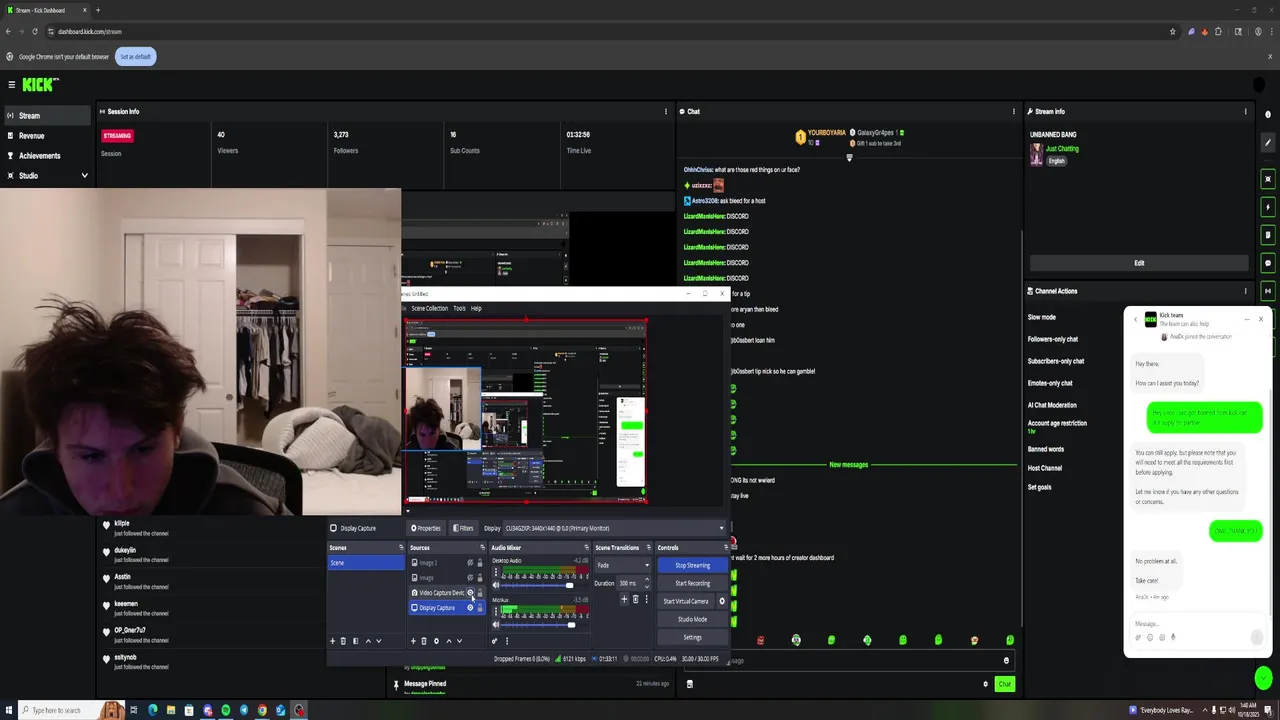Reload the Chrome page
This screenshot has width=1280, height=720.
coord(35,31)
